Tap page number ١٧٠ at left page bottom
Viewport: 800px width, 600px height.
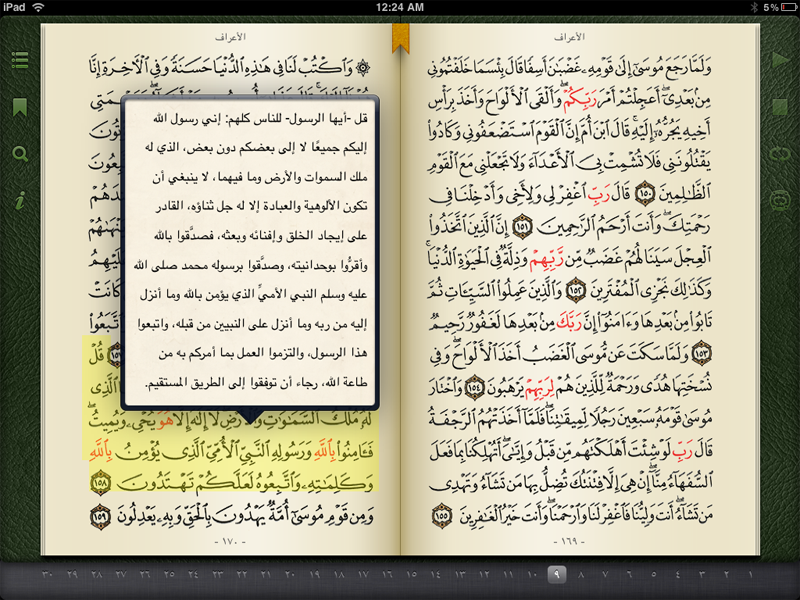[x=230, y=541]
